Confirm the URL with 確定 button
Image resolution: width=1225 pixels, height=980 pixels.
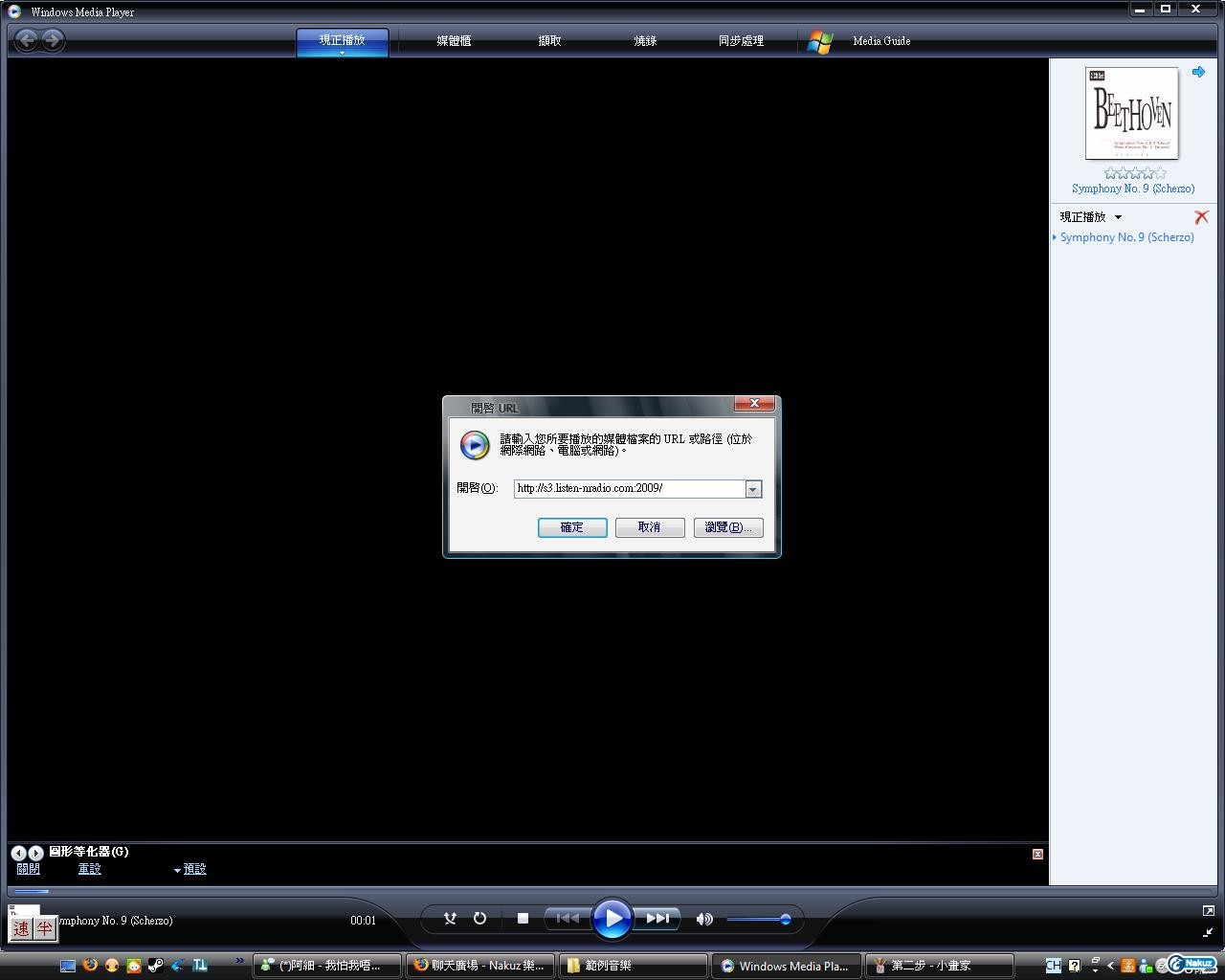(571, 527)
